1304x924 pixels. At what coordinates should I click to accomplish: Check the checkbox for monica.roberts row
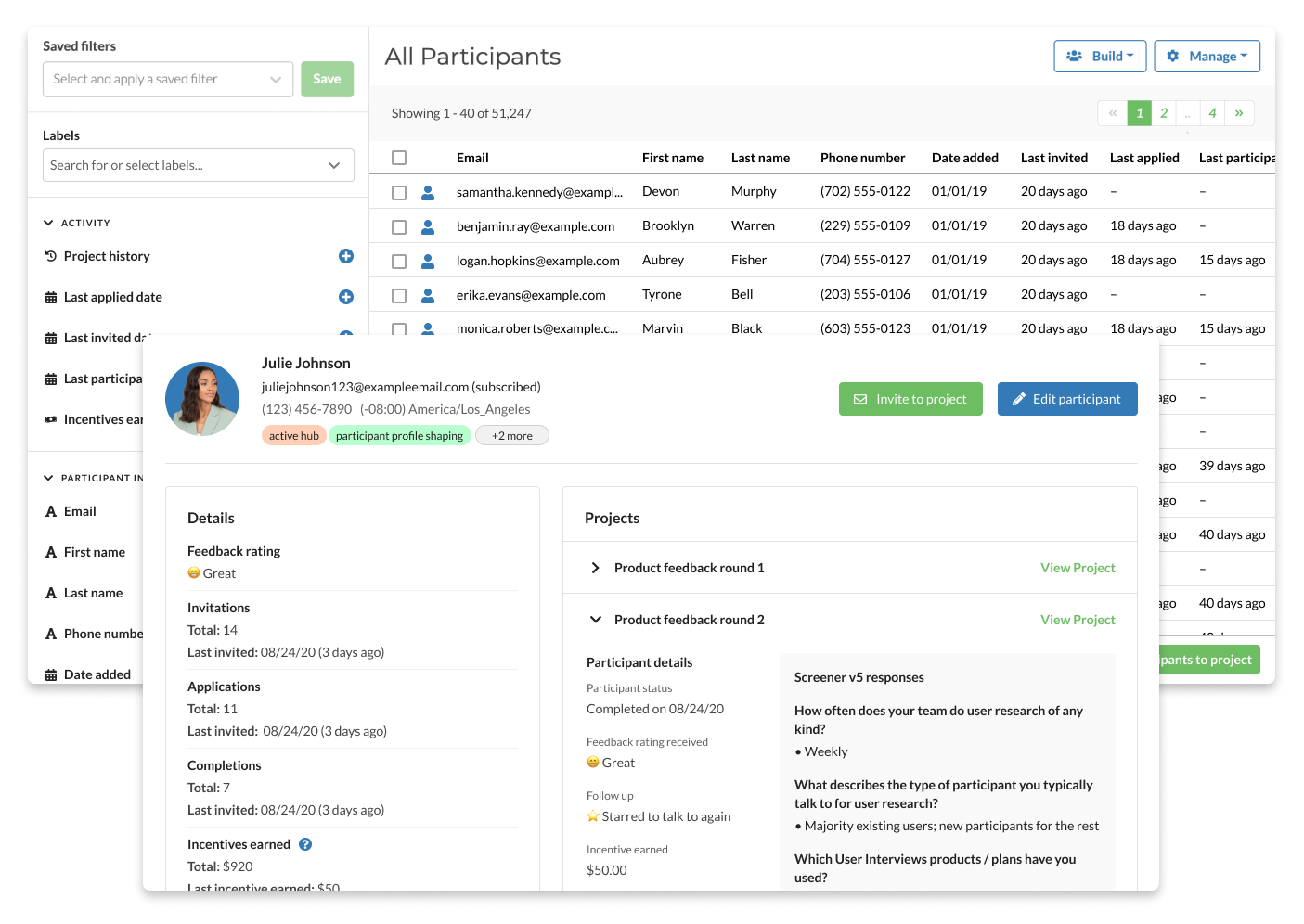(x=399, y=327)
